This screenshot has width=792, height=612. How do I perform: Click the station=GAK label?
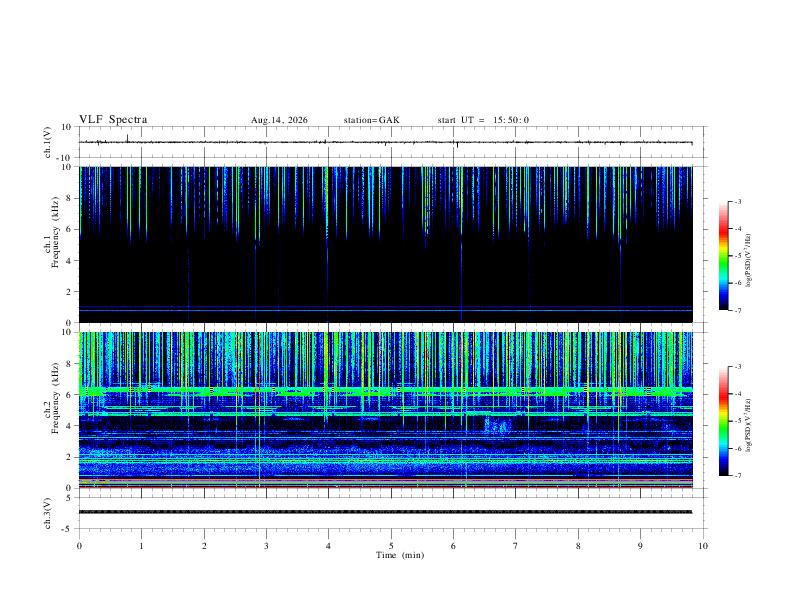[x=371, y=120]
